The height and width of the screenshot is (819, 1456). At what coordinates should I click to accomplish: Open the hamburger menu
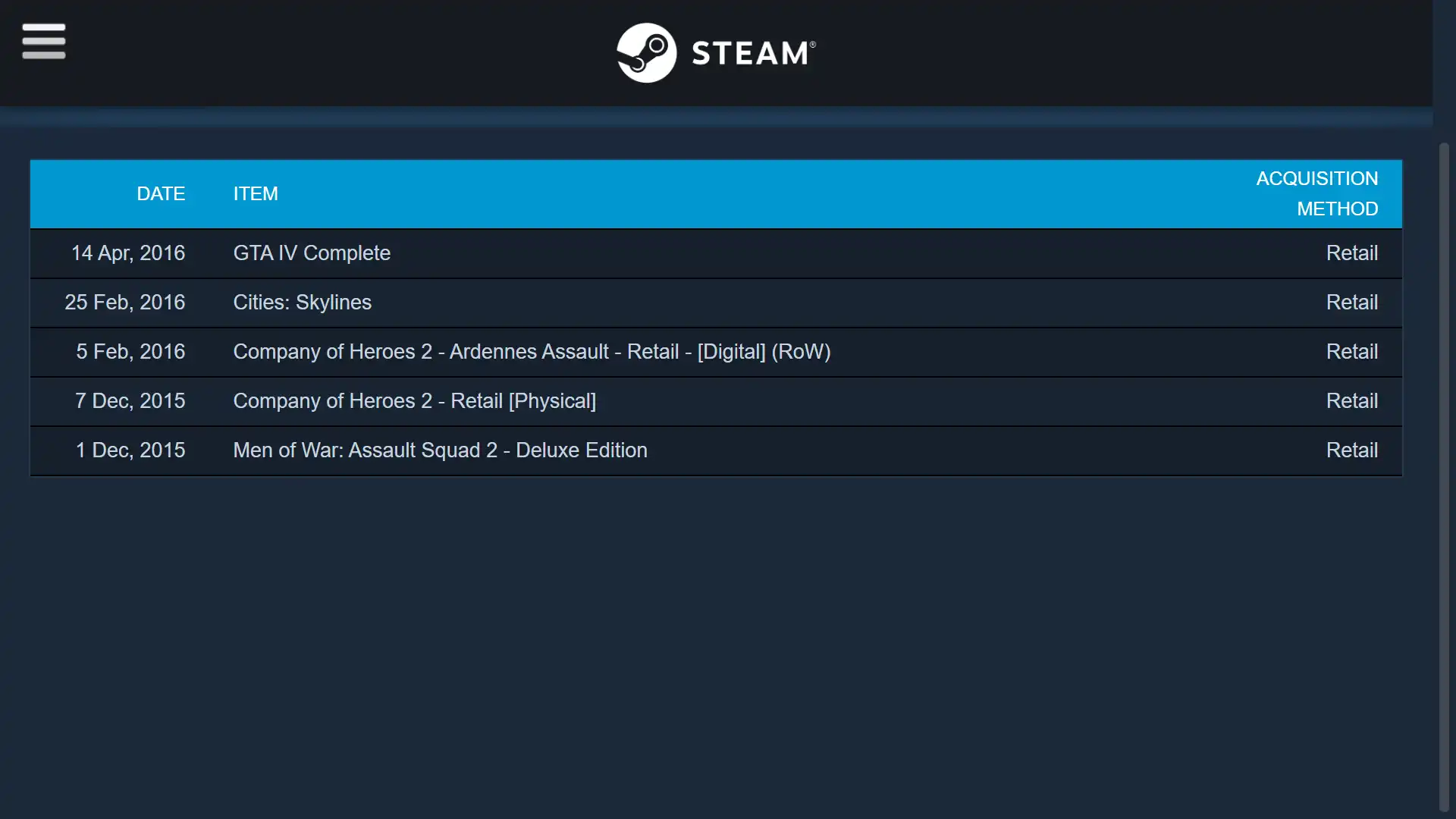click(44, 41)
